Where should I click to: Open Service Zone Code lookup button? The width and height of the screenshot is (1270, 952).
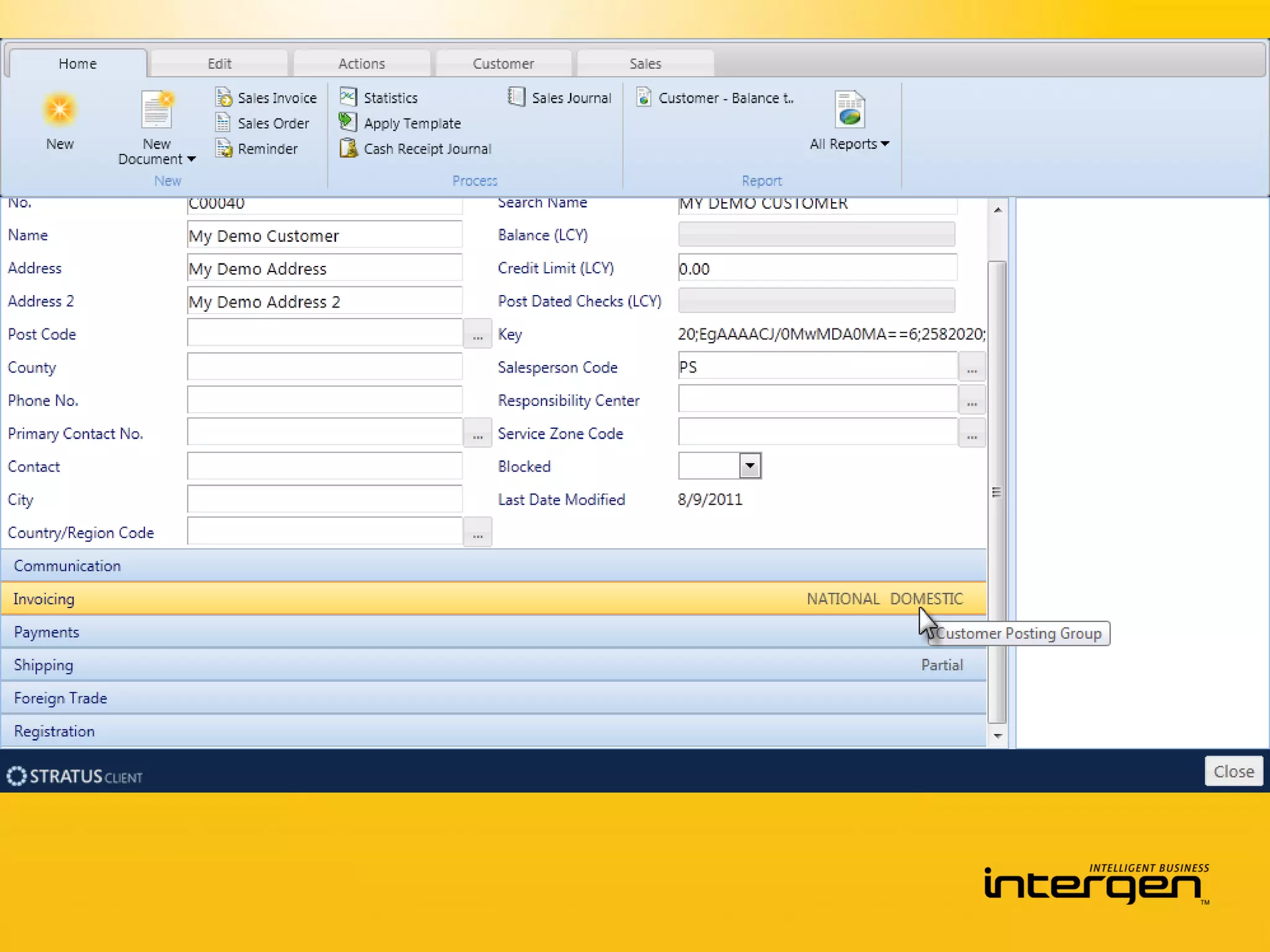(972, 433)
